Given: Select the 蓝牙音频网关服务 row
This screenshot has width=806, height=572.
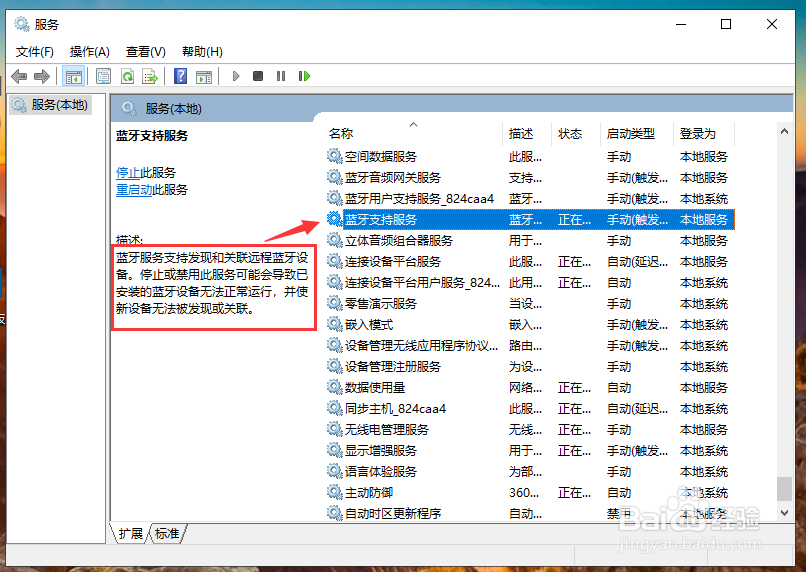Looking at the screenshot, I should pyautogui.click(x=530, y=177).
